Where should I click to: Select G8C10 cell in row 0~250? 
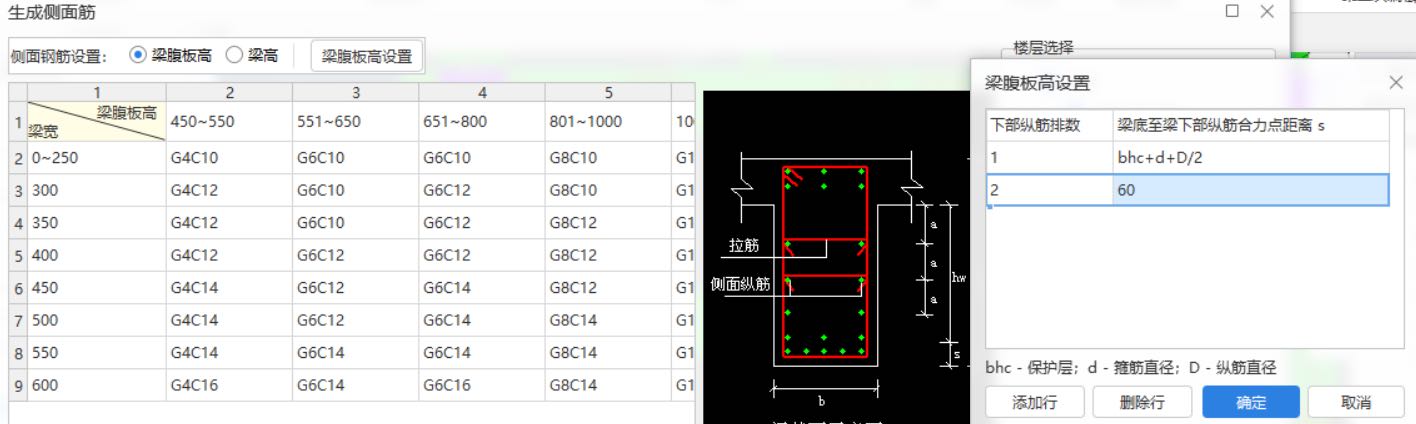tap(607, 158)
